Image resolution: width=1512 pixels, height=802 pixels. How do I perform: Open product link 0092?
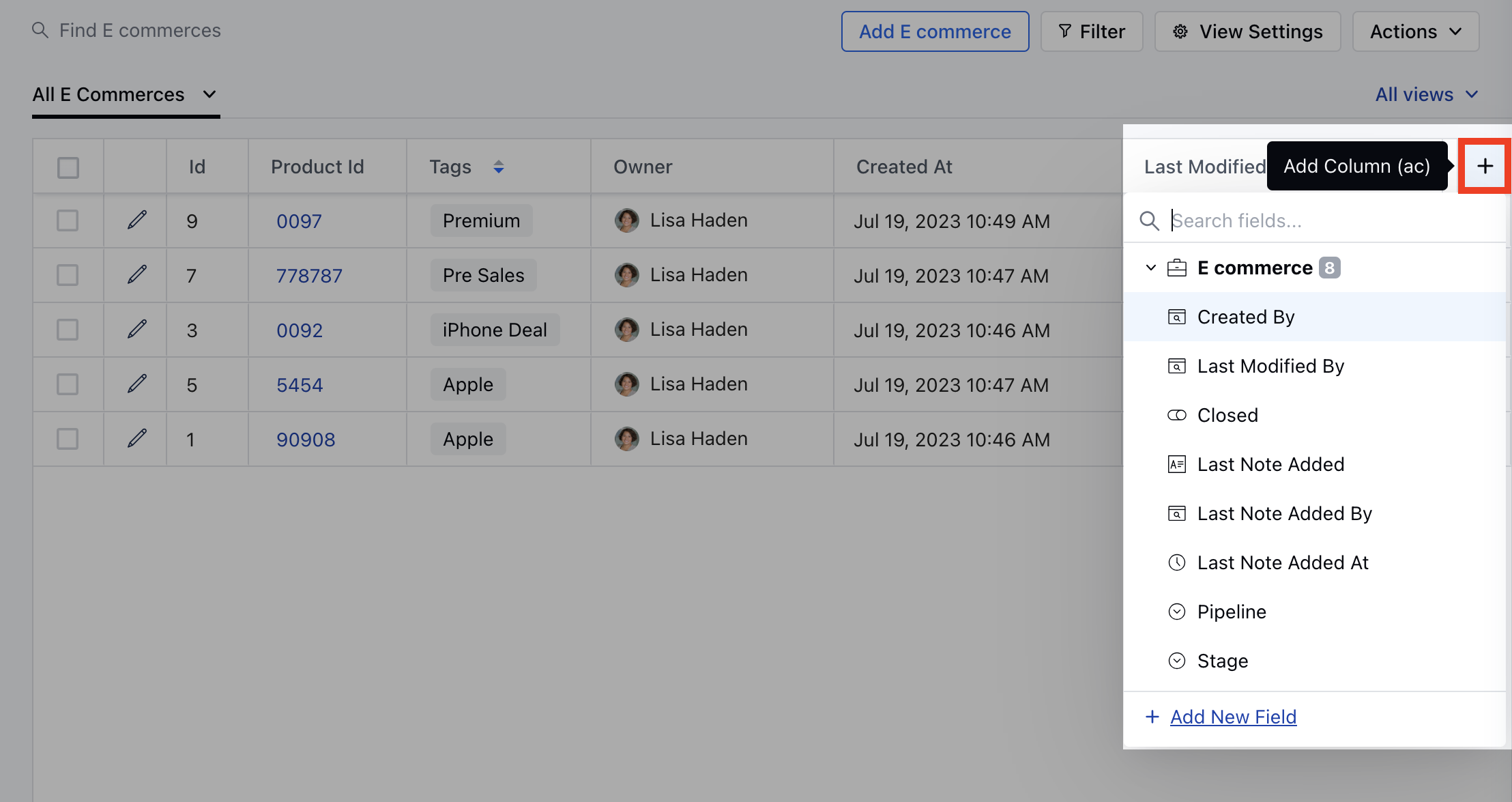299,330
